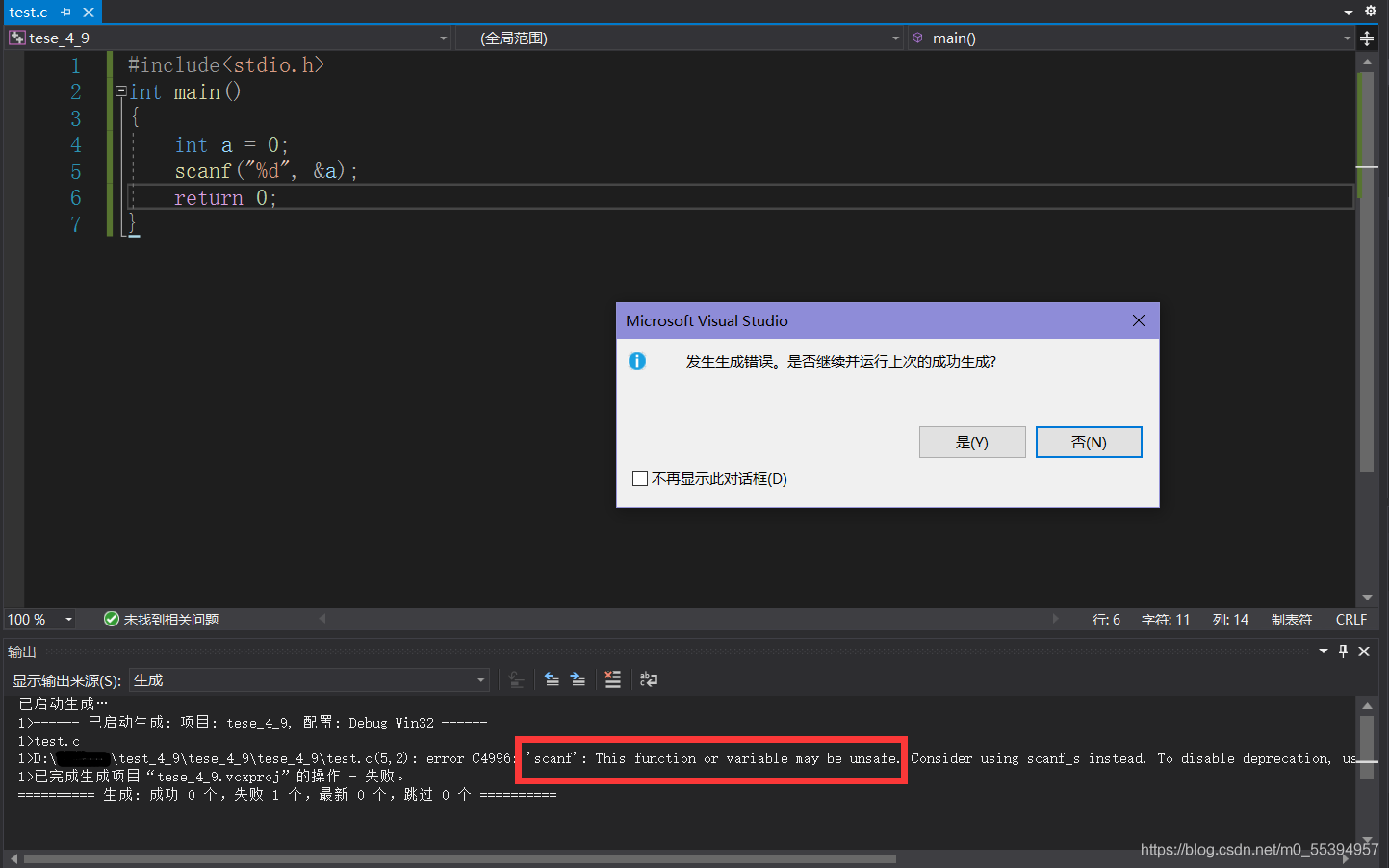
Task: Click the int a = 0; code line
Action: coord(231,145)
